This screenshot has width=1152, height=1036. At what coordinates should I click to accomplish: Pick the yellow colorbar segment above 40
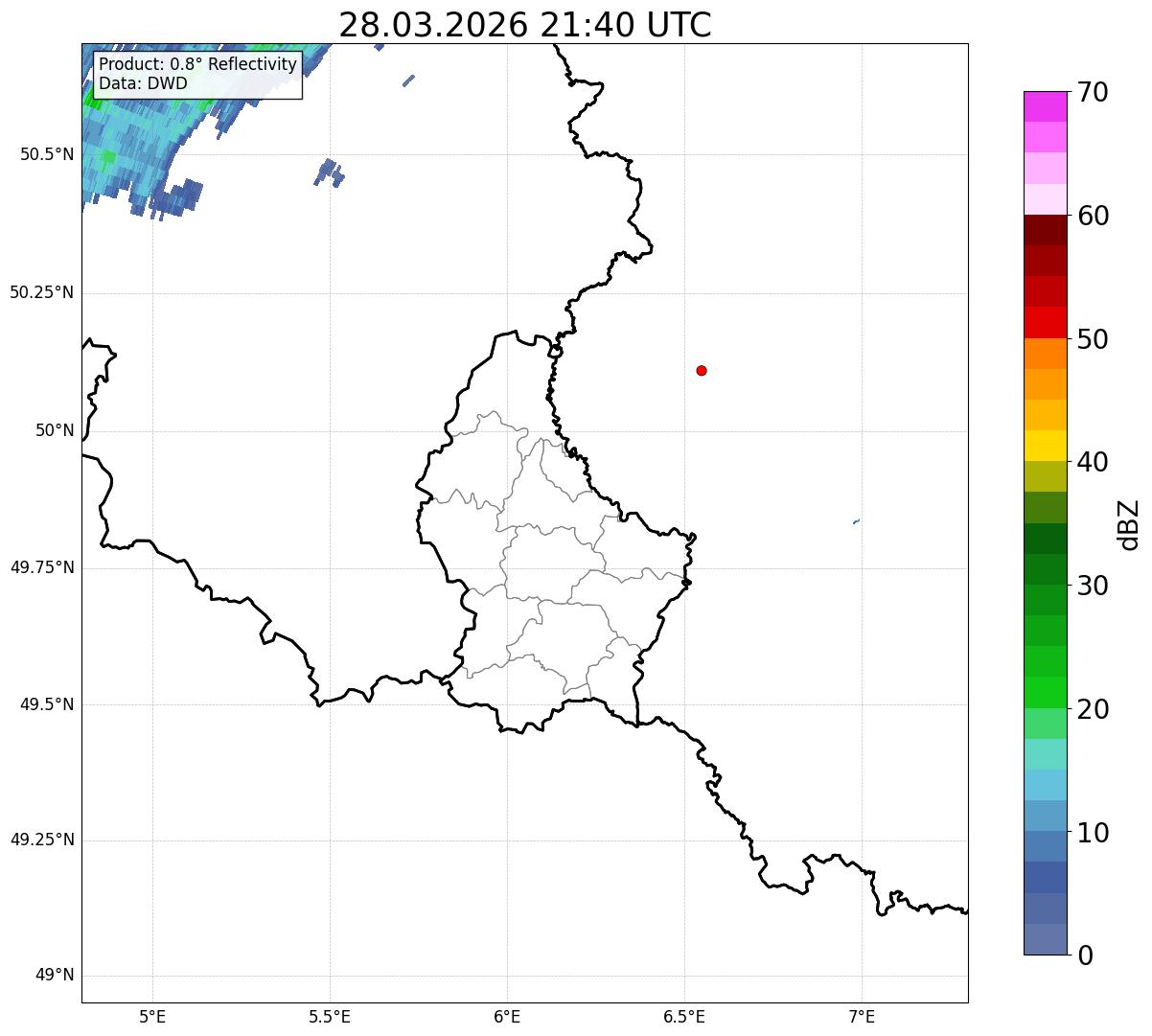tap(1045, 446)
